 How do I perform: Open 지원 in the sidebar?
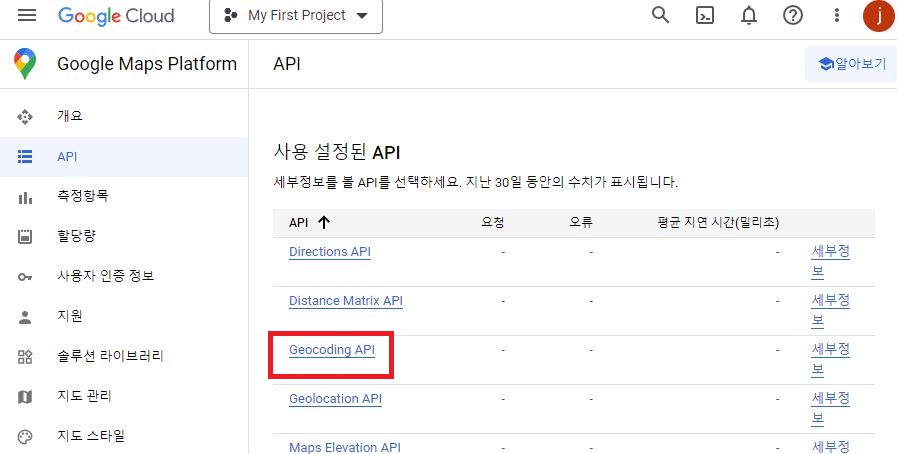click(70, 316)
